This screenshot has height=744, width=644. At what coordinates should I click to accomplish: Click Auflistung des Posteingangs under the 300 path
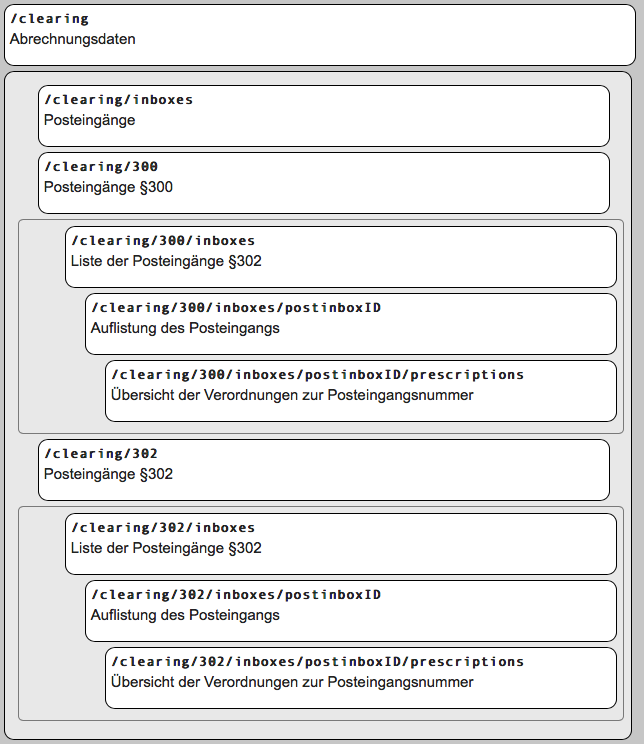[185, 328]
